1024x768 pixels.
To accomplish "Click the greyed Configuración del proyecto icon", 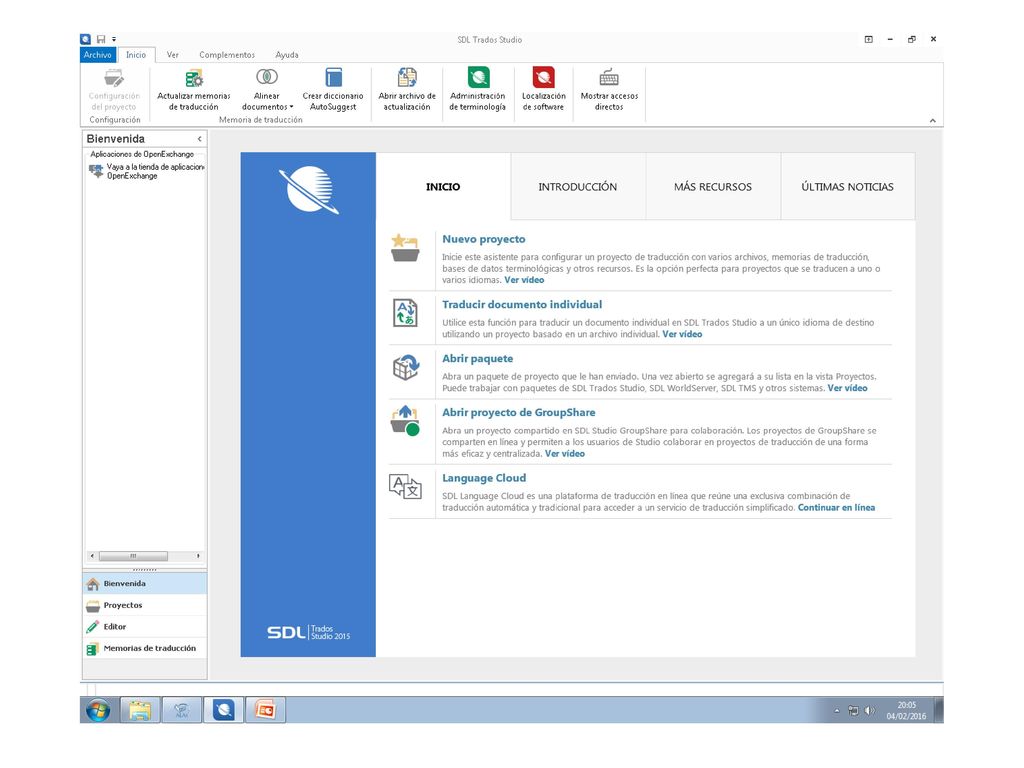I will click(114, 78).
